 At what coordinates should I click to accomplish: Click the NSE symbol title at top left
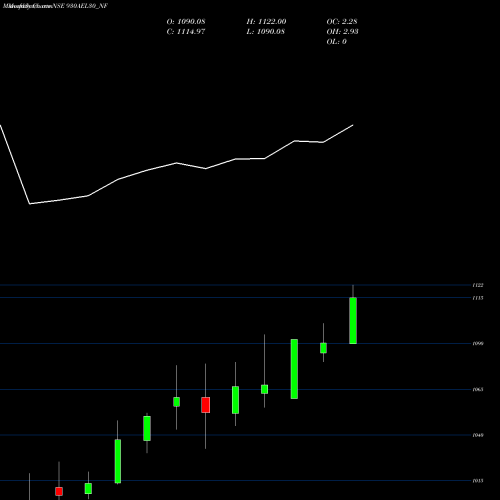(54, 6)
